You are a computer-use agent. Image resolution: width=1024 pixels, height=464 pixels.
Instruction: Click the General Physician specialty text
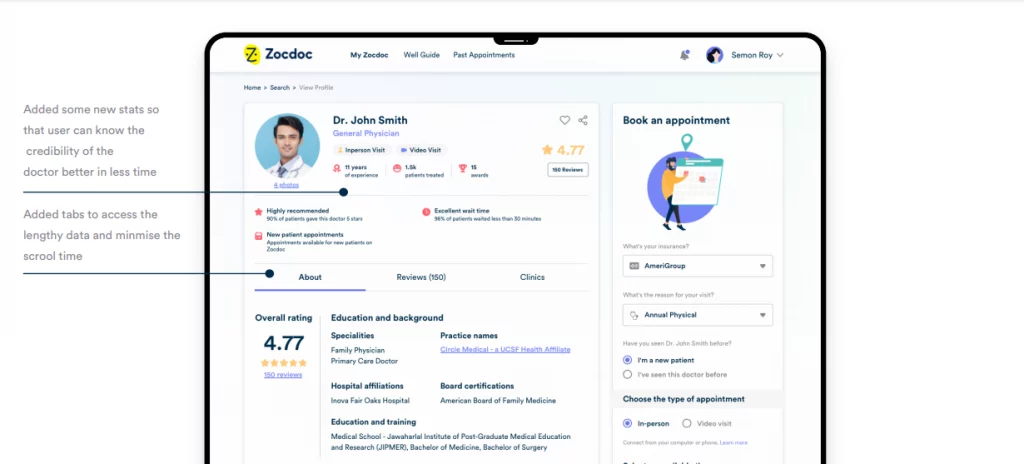(366, 133)
